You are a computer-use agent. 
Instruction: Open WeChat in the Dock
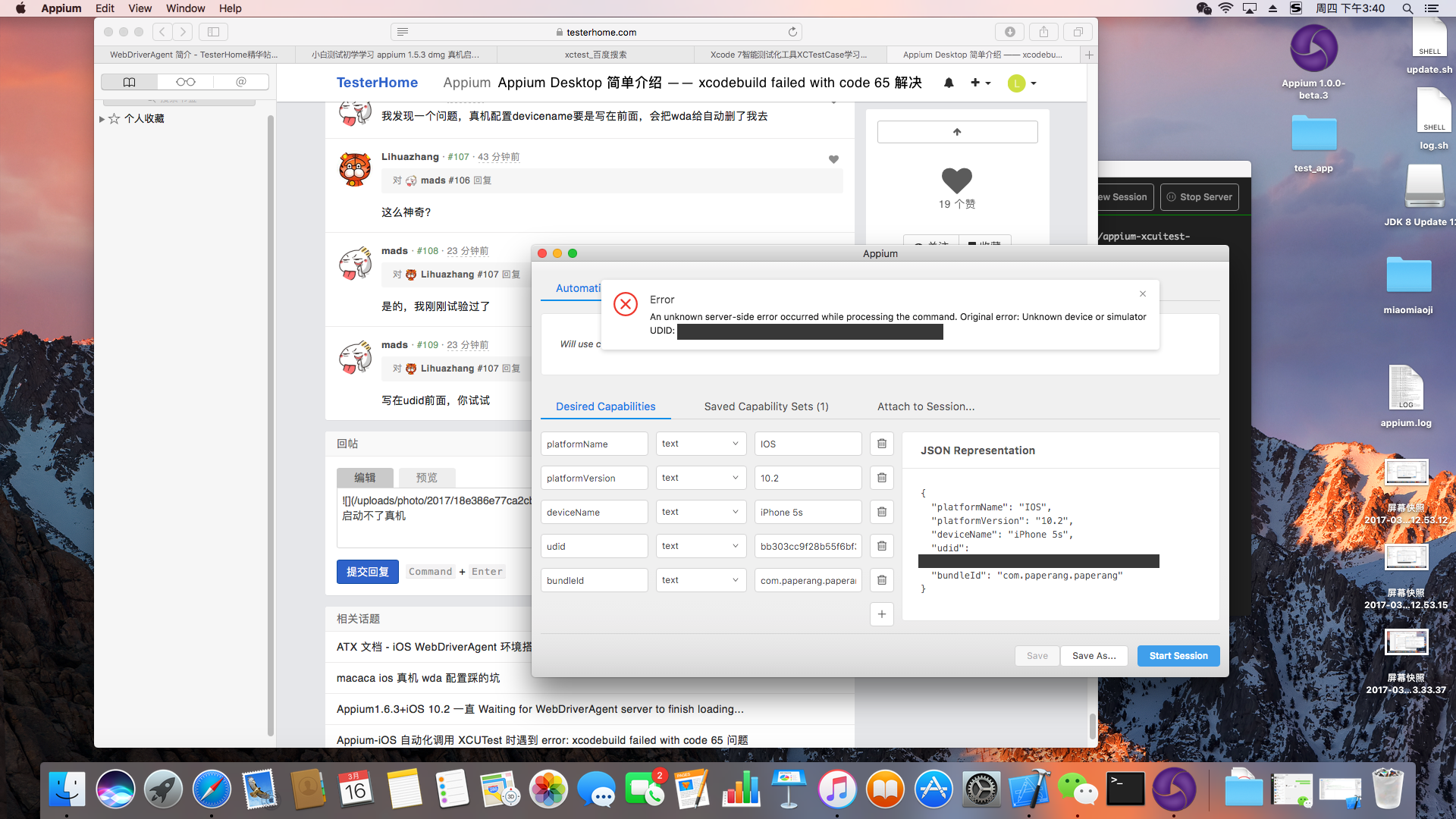[x=1078, y=789]
